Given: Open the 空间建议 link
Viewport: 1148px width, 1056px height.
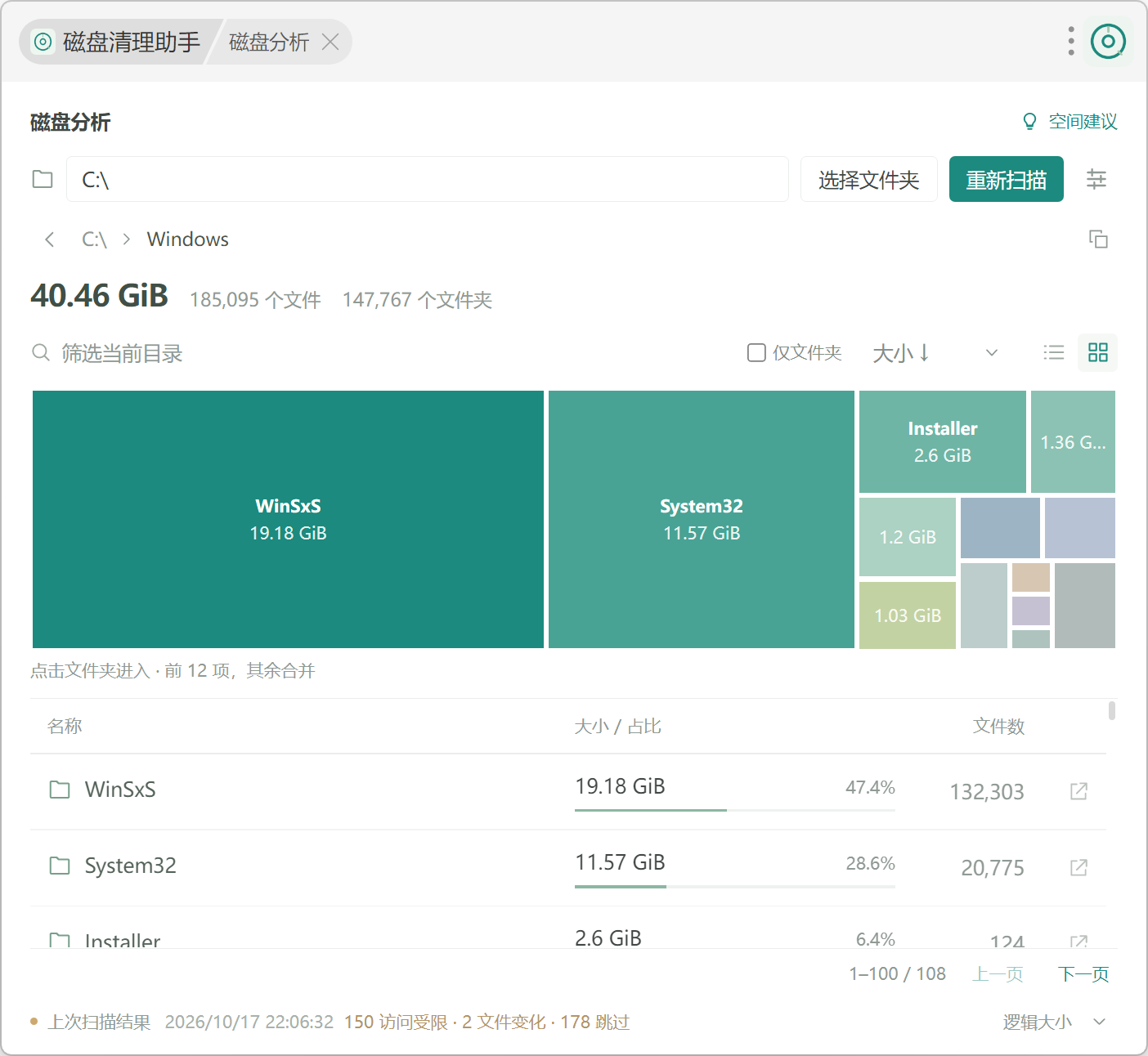Looking at the screenshot, I should (1070, 122).
